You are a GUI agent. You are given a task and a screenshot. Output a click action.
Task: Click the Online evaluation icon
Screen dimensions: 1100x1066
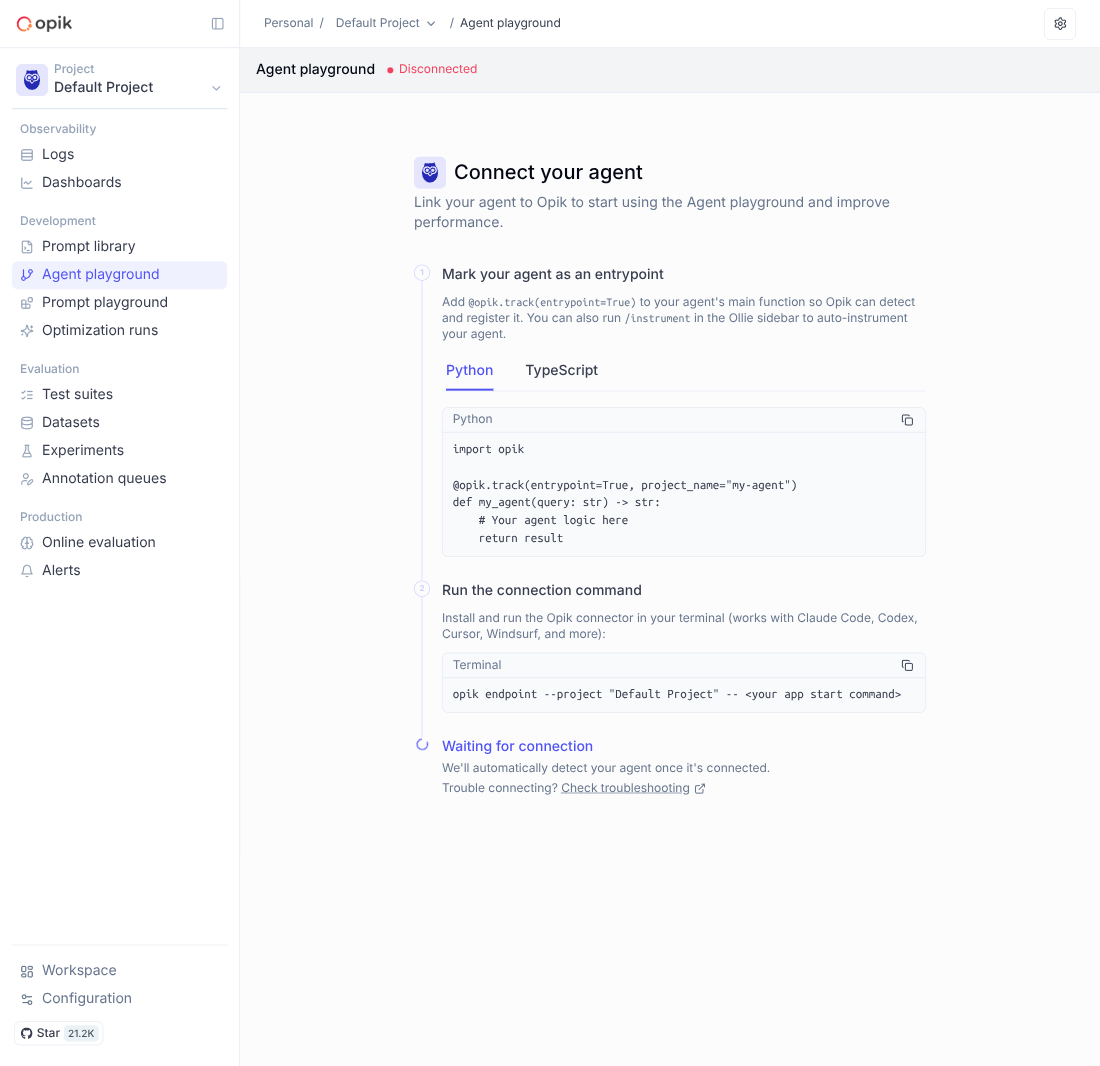(x=27, y=543)
